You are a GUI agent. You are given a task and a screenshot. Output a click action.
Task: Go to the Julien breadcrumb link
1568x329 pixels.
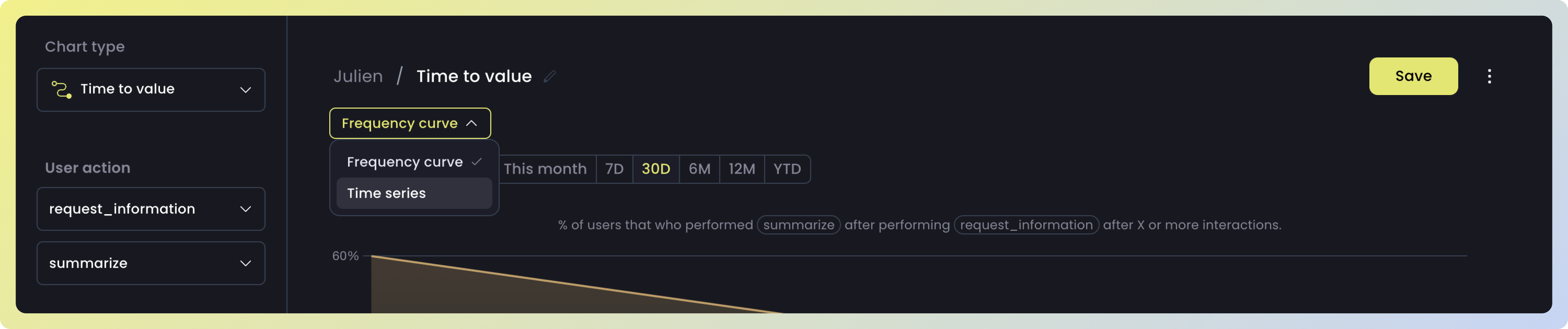click(x=358, y=76)
